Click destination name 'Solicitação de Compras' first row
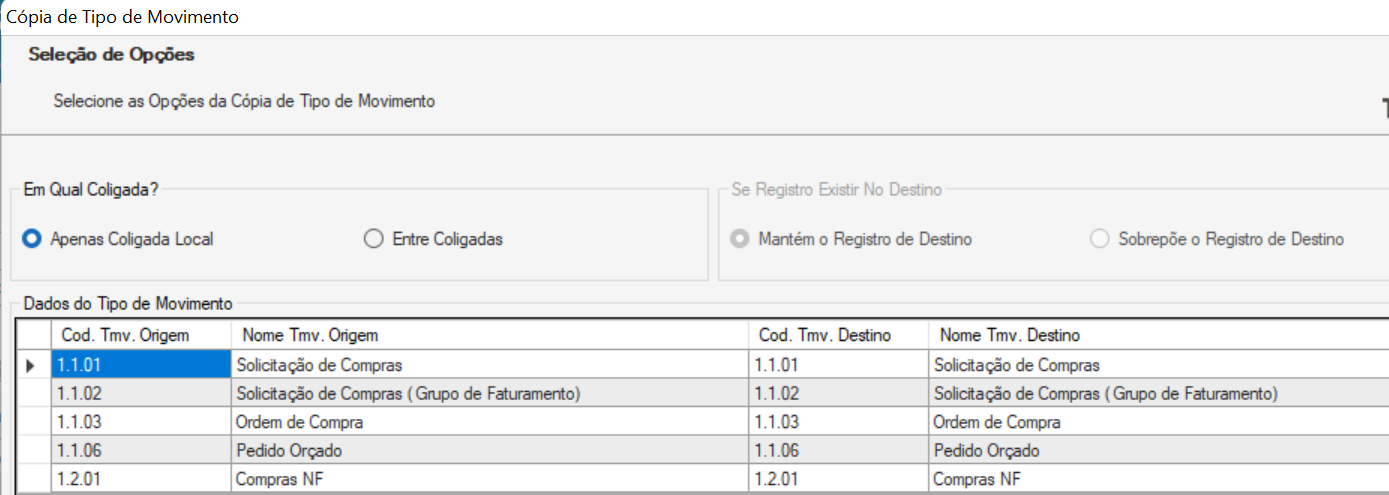Viewport: 1389px width, 495px height. 1158,365
